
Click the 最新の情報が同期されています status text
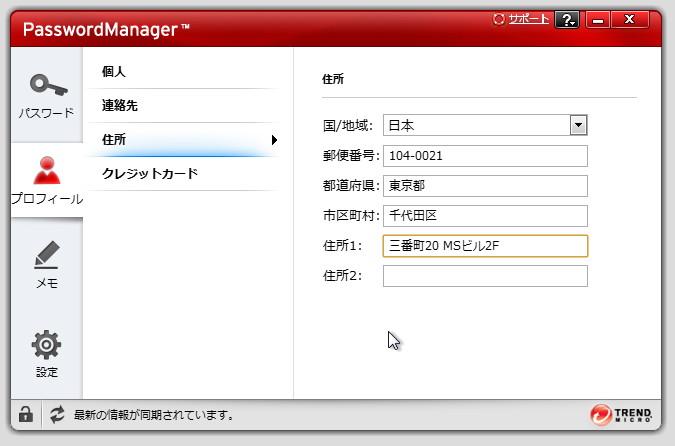pos(154,415)
